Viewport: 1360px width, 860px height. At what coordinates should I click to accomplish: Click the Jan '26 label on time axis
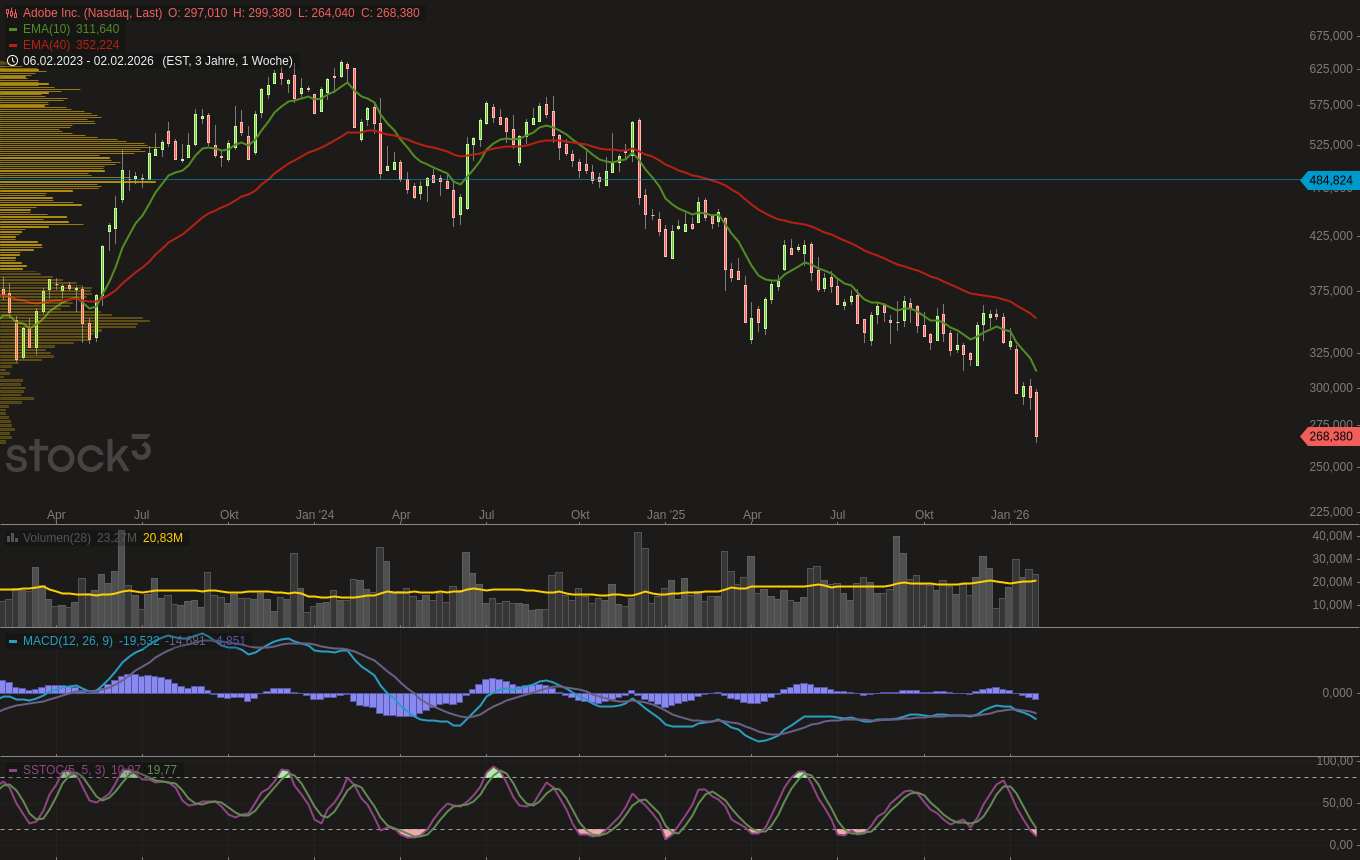[x=1010, y=515]
